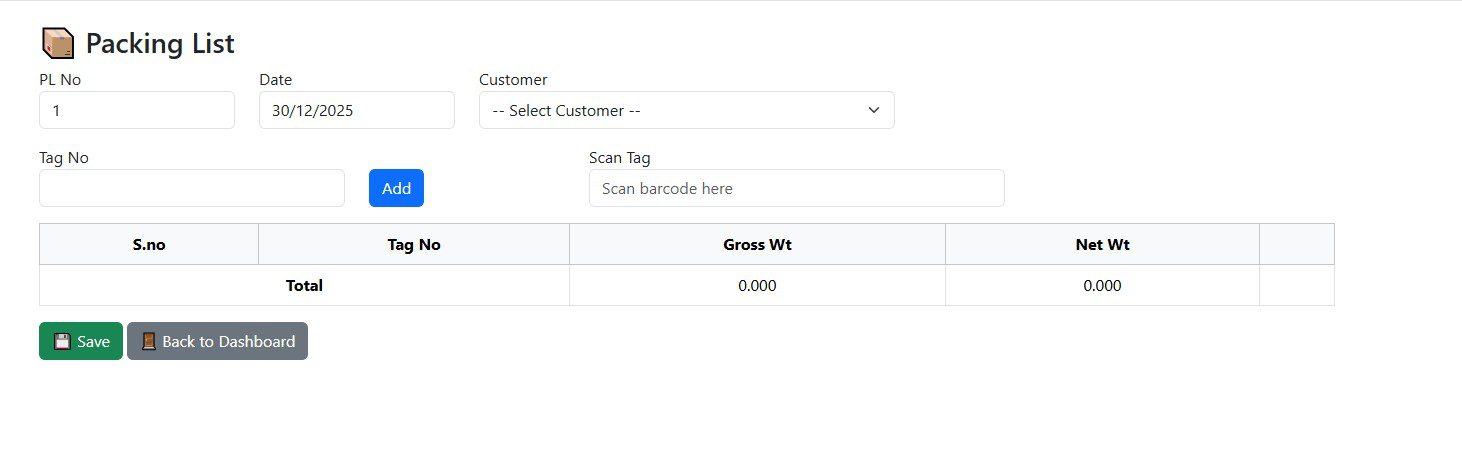Click the package box icon beside Packing List
Viewport: 1462px width, 470px height.
point(58,43)
